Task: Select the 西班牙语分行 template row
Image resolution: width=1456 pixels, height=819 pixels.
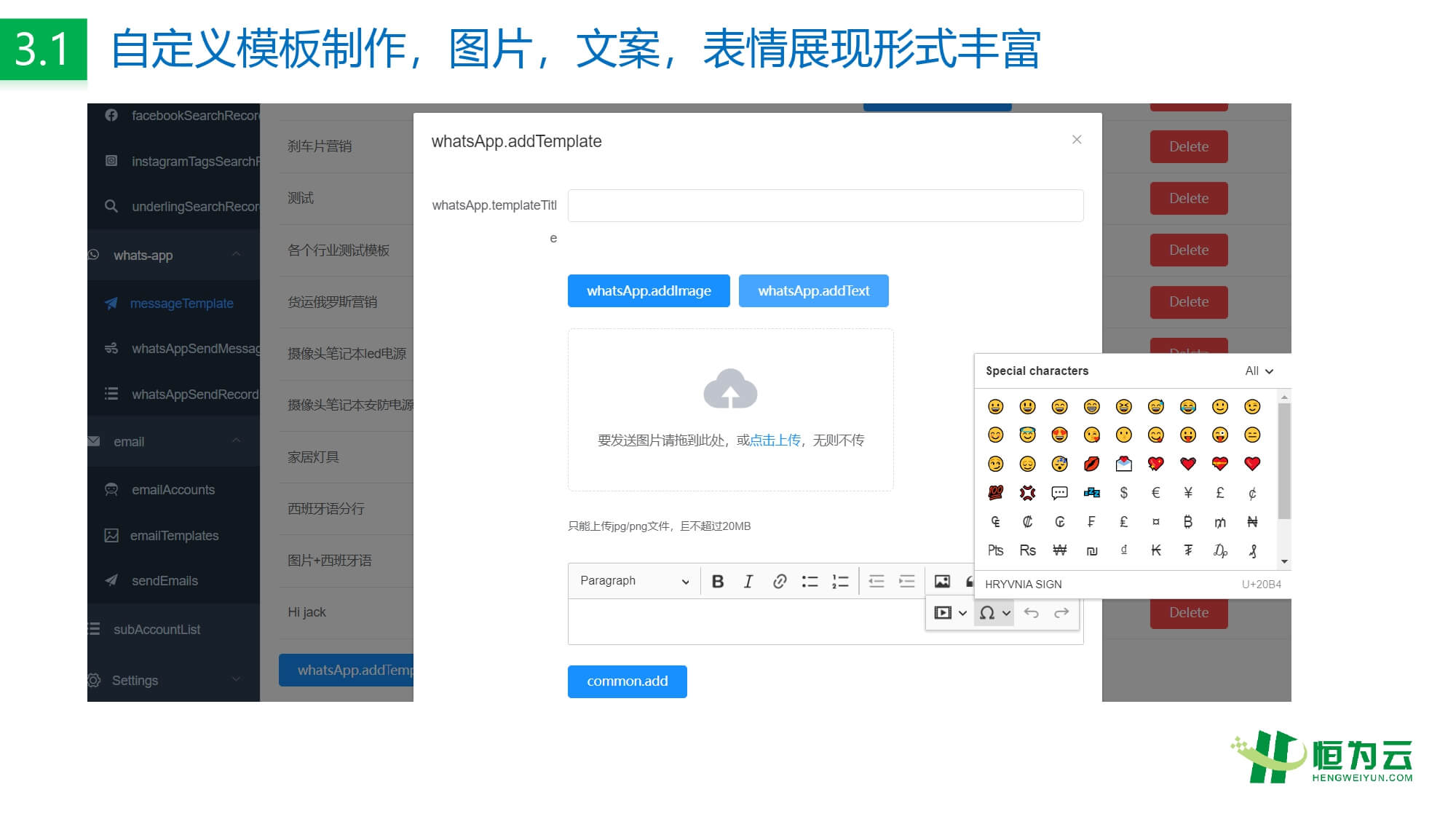Action: coord(325,508)
